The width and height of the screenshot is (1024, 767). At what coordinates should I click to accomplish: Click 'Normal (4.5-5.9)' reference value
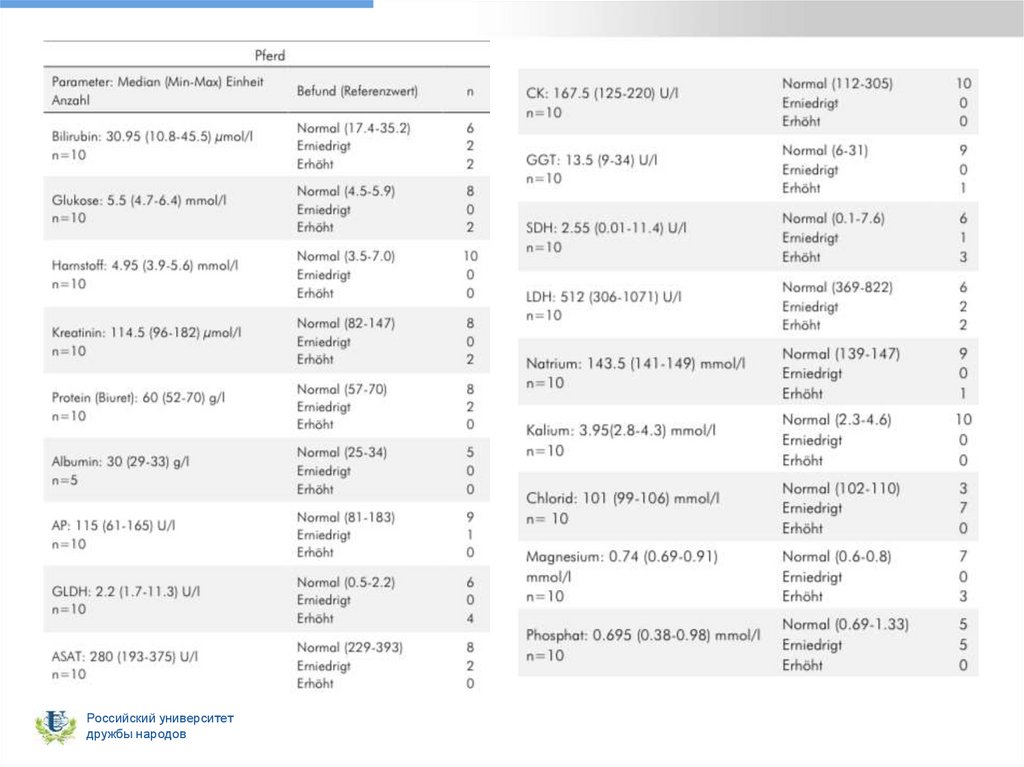pyautogui.click(x=345, y=191)
